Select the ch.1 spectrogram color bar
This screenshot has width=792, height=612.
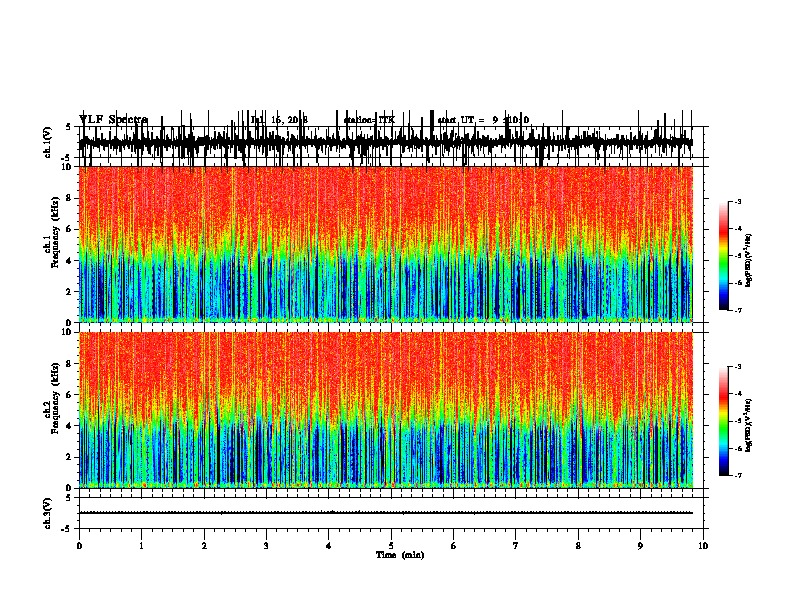click(x=723, y=256)
